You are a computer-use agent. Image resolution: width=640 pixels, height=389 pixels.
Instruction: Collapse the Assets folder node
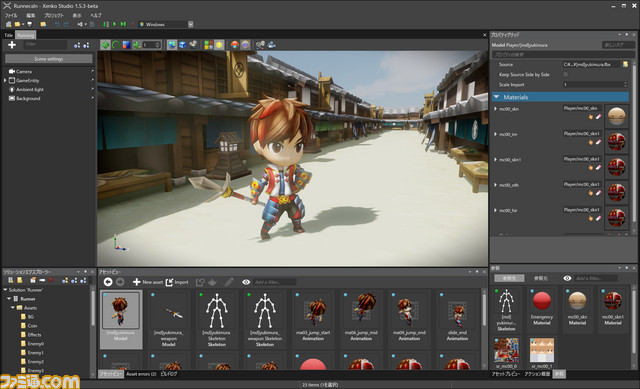tap(13, 308)
